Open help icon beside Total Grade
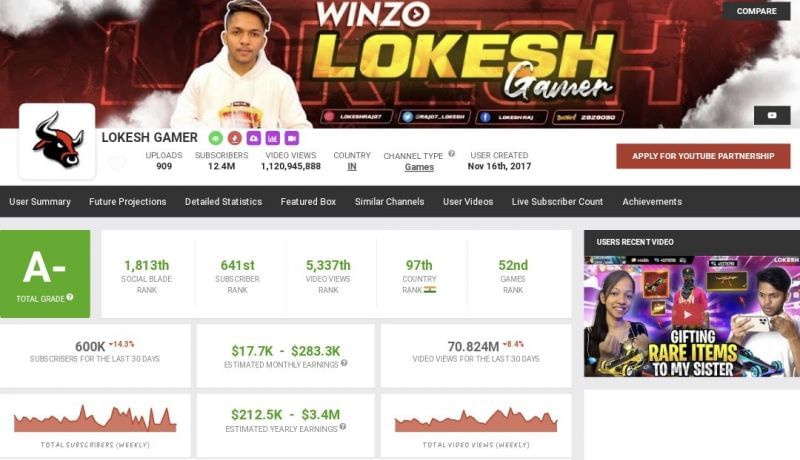This screenshot has width=800, height=460. coord(70,297)
